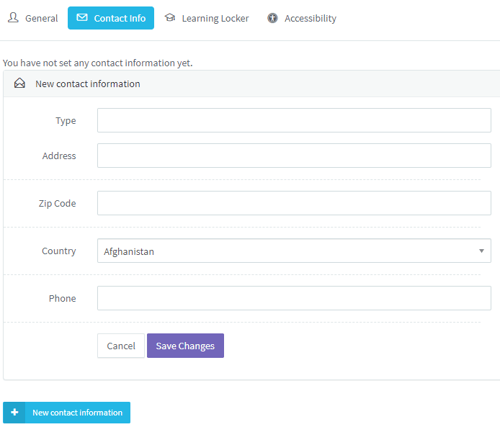The image size is (500, 427).
Task: Open the Accessibility tab
Action: [302, 18]
